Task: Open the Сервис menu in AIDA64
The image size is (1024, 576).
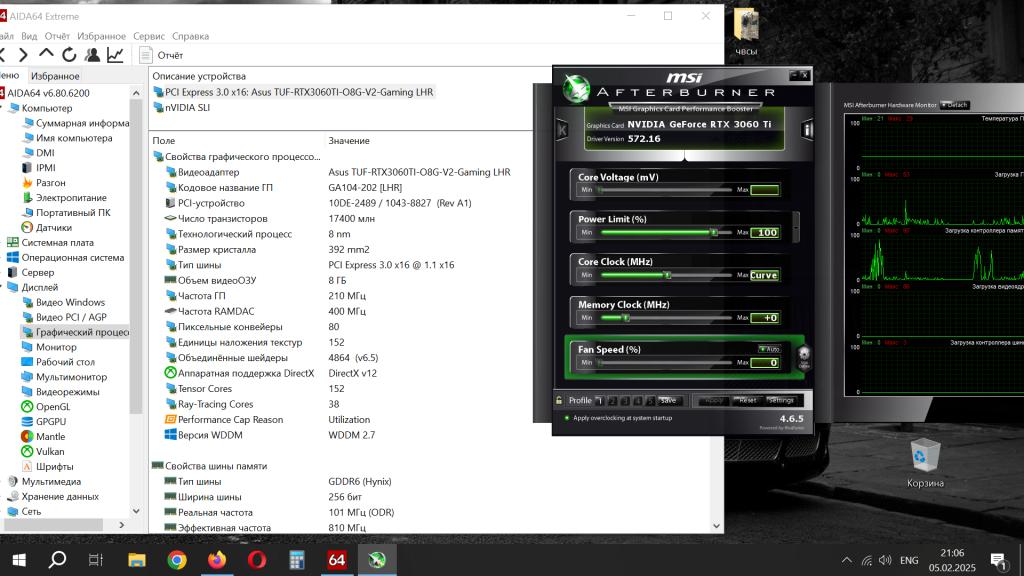Action: click(x=149, y=36)
